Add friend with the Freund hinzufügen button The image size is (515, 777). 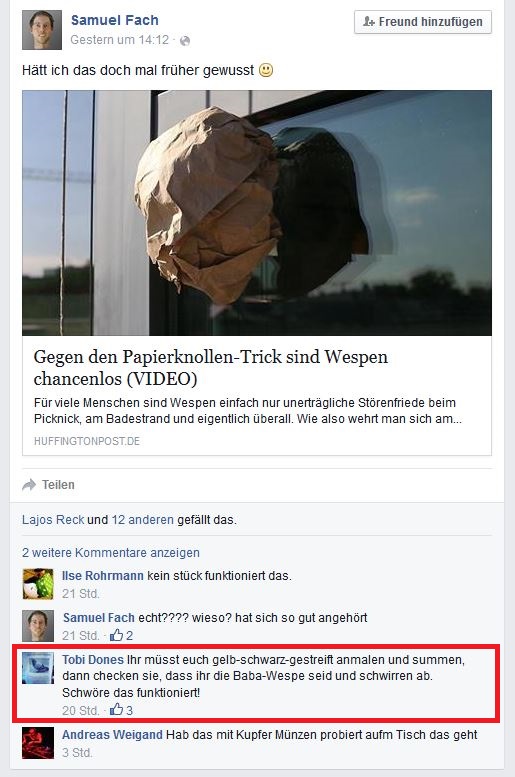coord(423,22)
